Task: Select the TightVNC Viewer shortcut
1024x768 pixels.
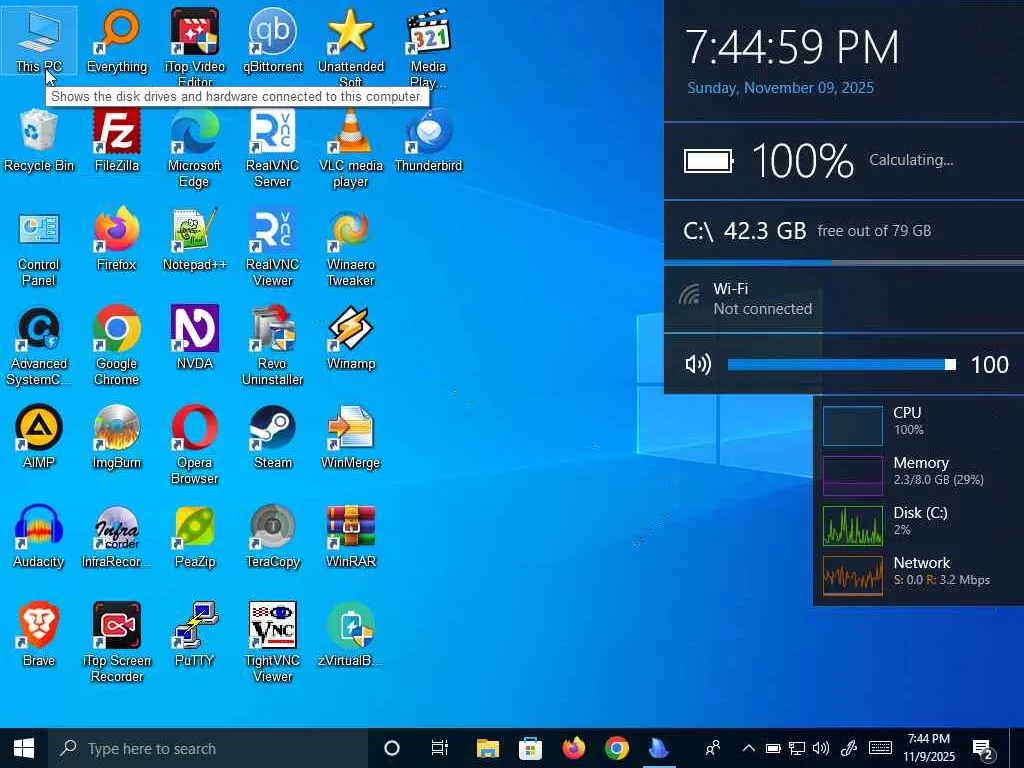Action: (x=272, y=643)
